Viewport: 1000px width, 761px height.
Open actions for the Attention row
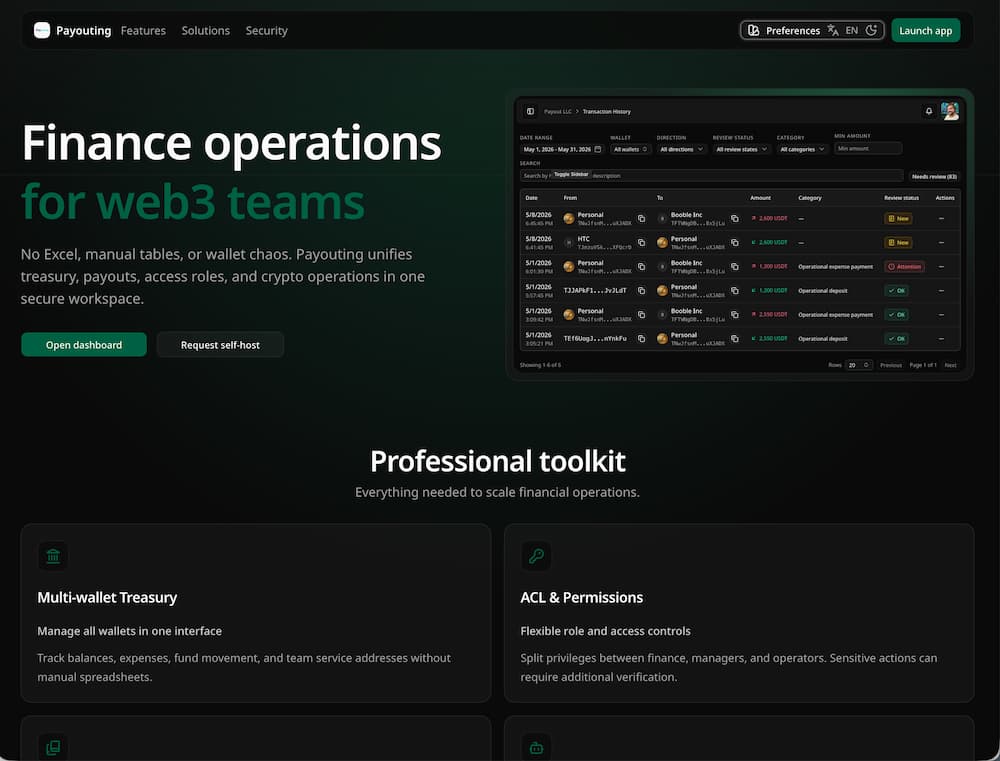click(x=941, y=267)
